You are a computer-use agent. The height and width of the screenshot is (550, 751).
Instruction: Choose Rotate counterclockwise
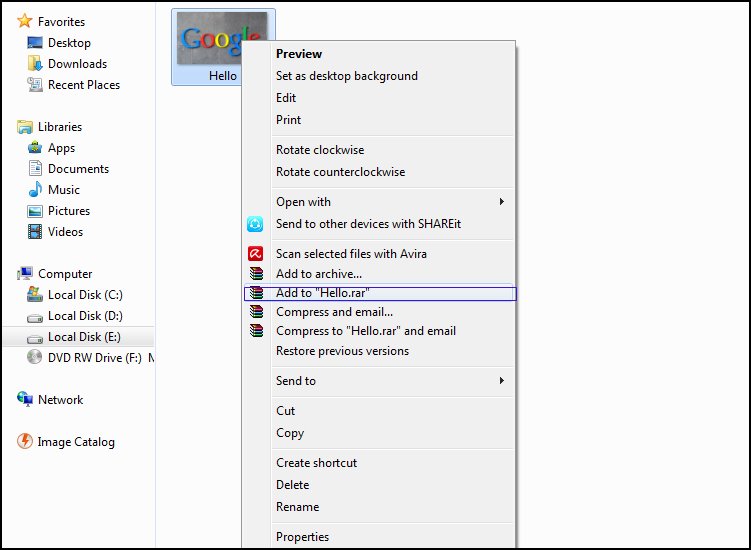[378, 172]
